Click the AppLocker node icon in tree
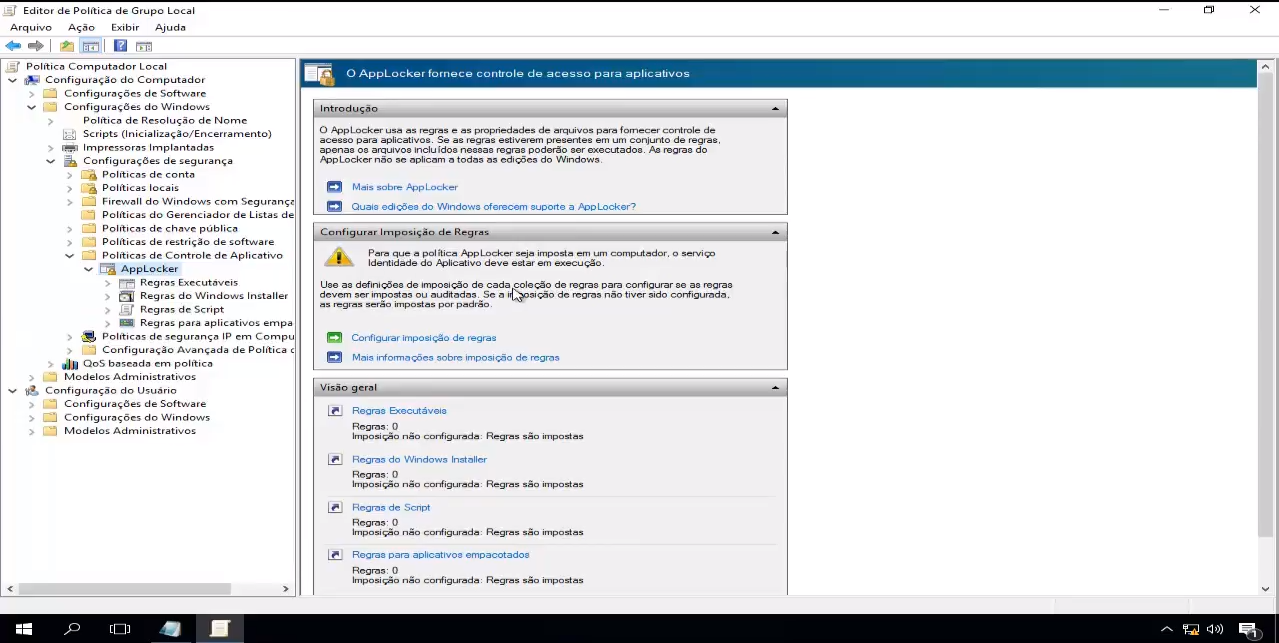 click(108, 269)
